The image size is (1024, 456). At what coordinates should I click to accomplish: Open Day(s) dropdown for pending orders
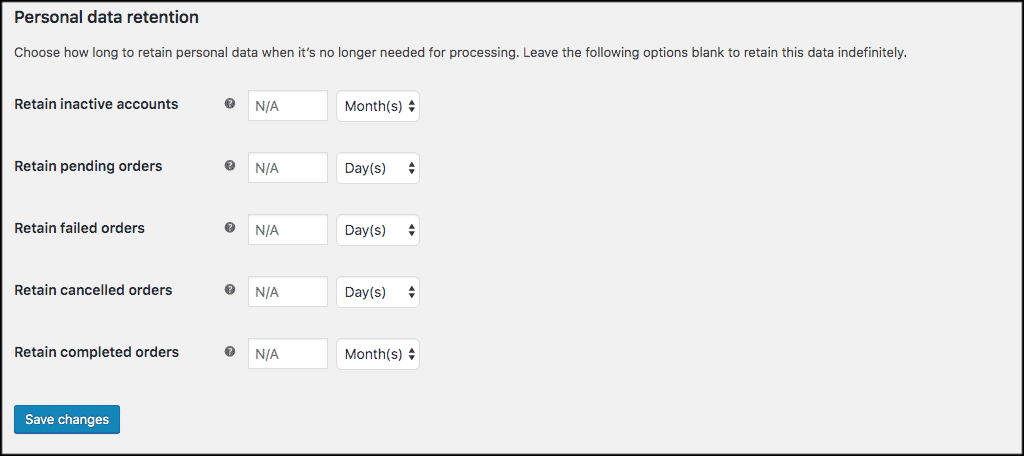(377, 168)
